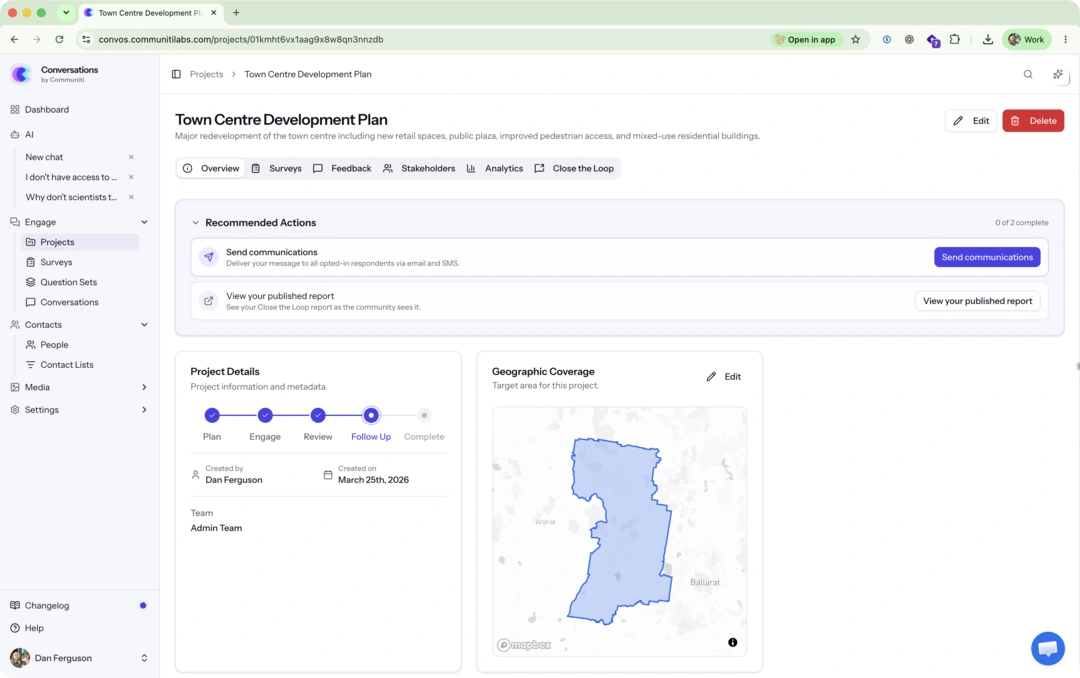
Task: Click the browser back arrow
Action: coord(14,39)
